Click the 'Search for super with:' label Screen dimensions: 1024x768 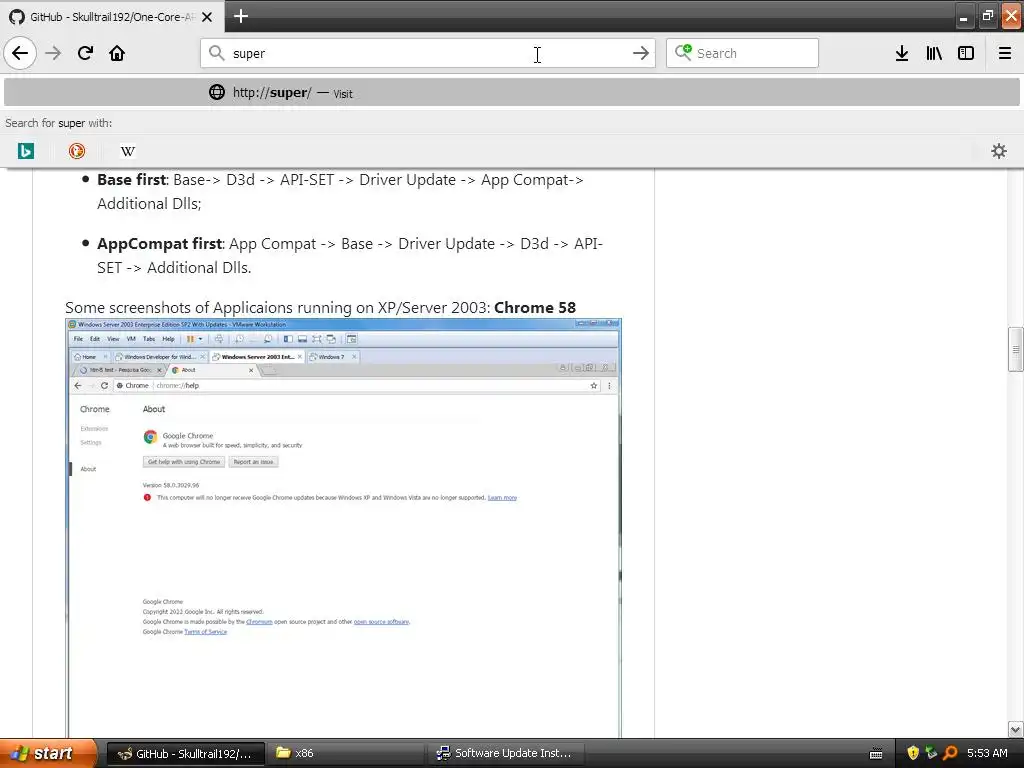pos(59,123)
